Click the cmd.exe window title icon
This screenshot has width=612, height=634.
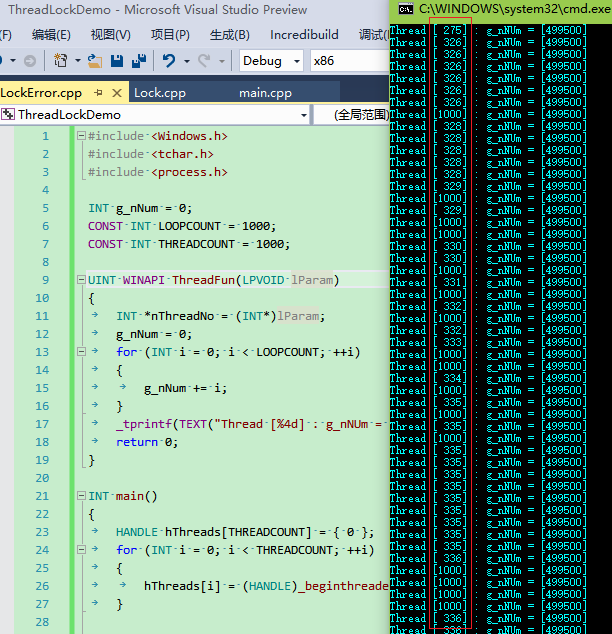pyautogui.click(x=405, y=9)
